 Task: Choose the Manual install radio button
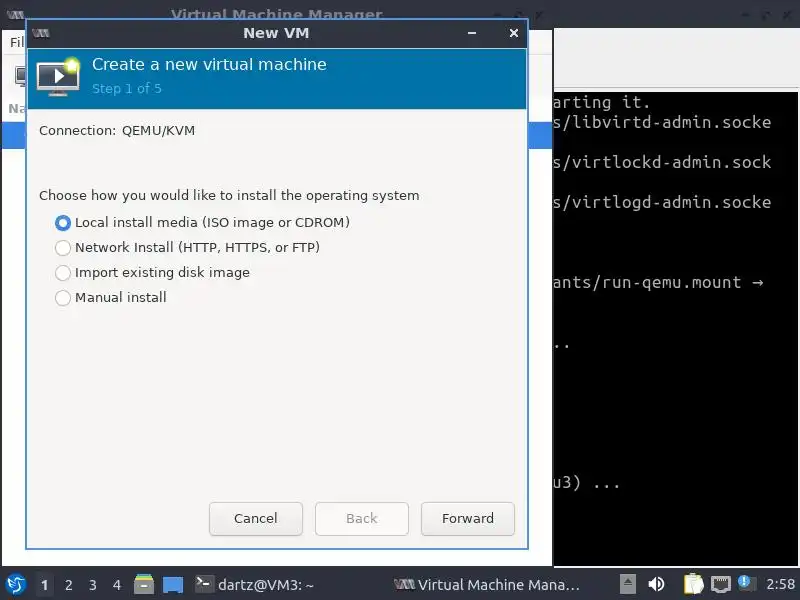110,297
